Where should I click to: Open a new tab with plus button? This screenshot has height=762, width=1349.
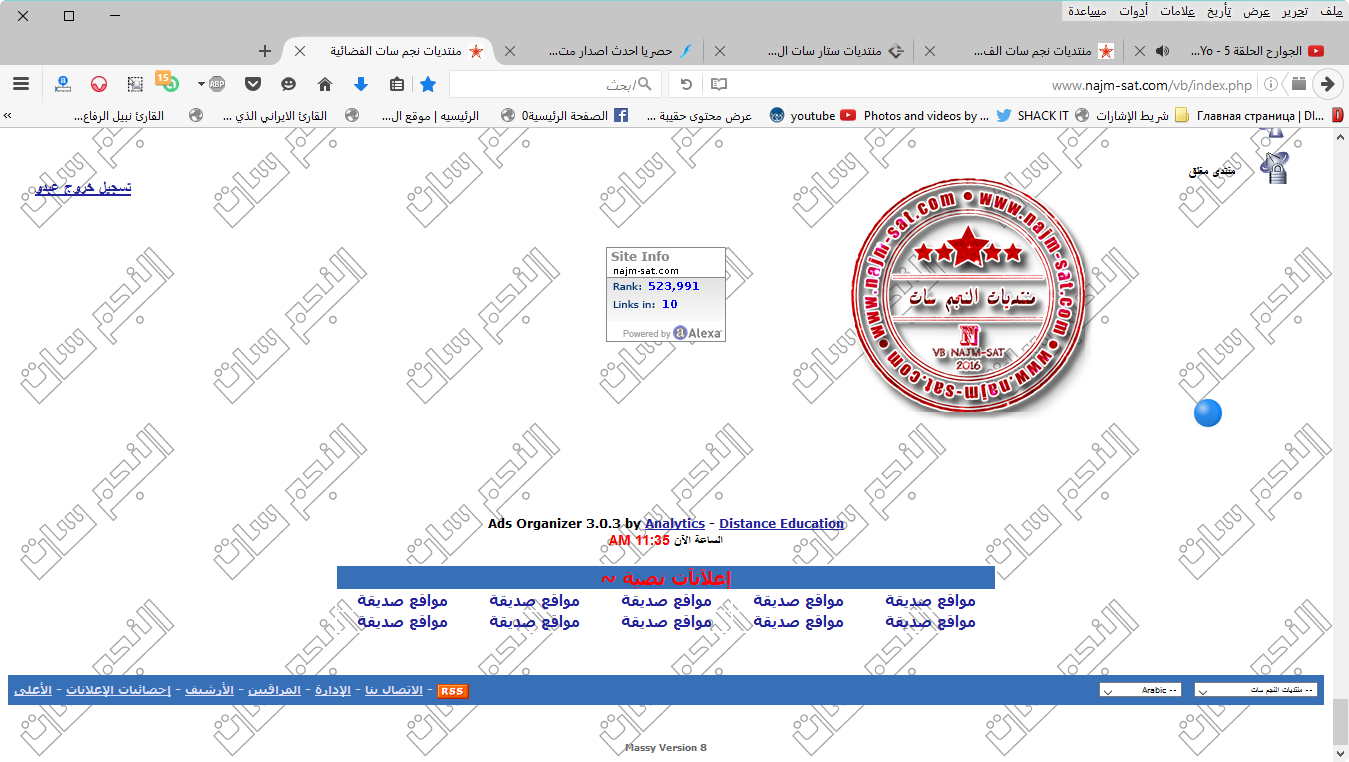[265, 51]
